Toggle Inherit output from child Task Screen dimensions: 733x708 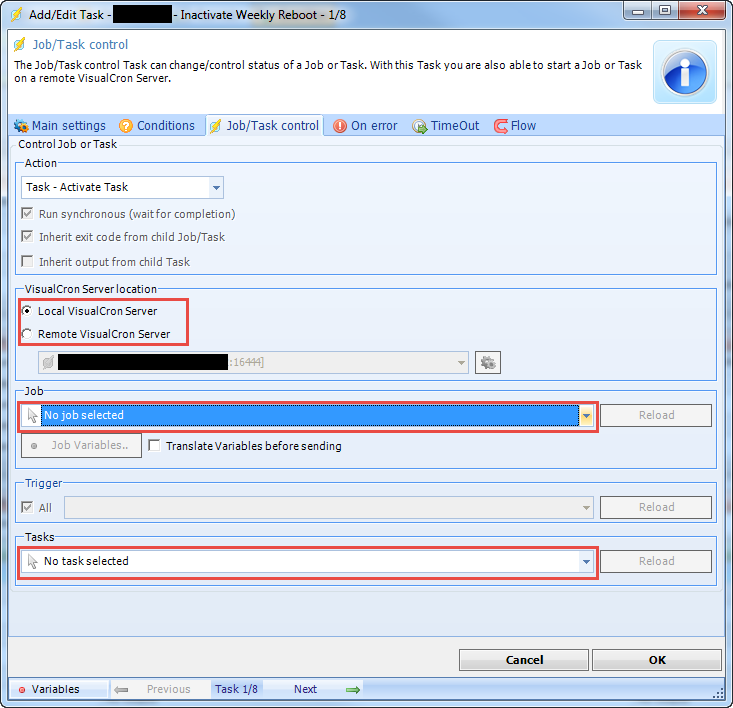pos(28,262)
